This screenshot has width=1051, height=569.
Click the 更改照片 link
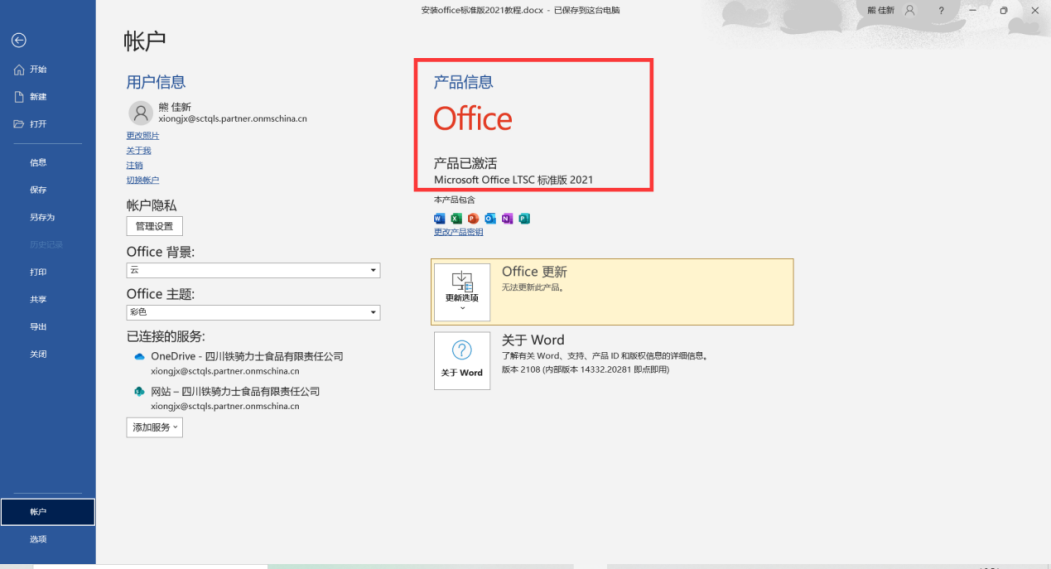coord(143,135)
